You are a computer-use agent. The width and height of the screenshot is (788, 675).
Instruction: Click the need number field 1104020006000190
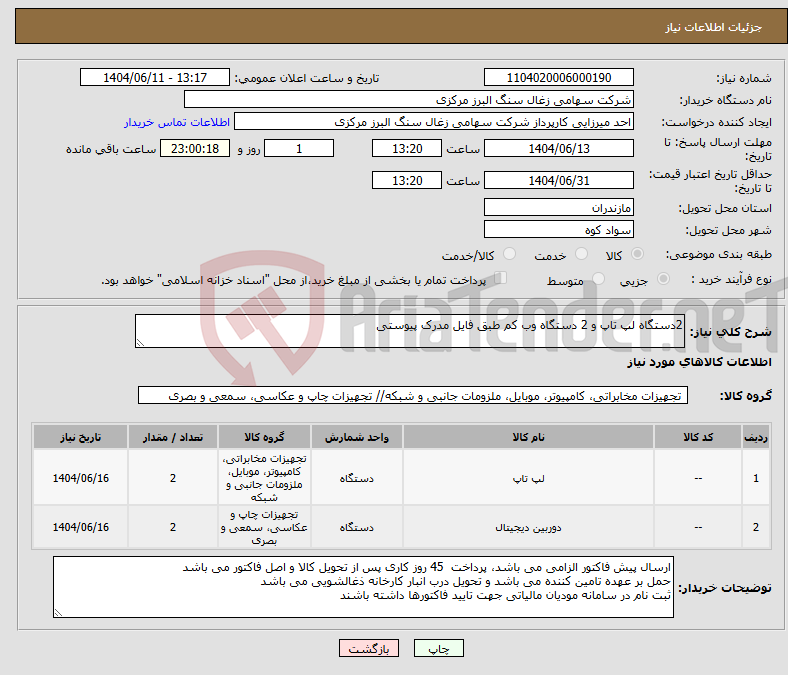558,77
